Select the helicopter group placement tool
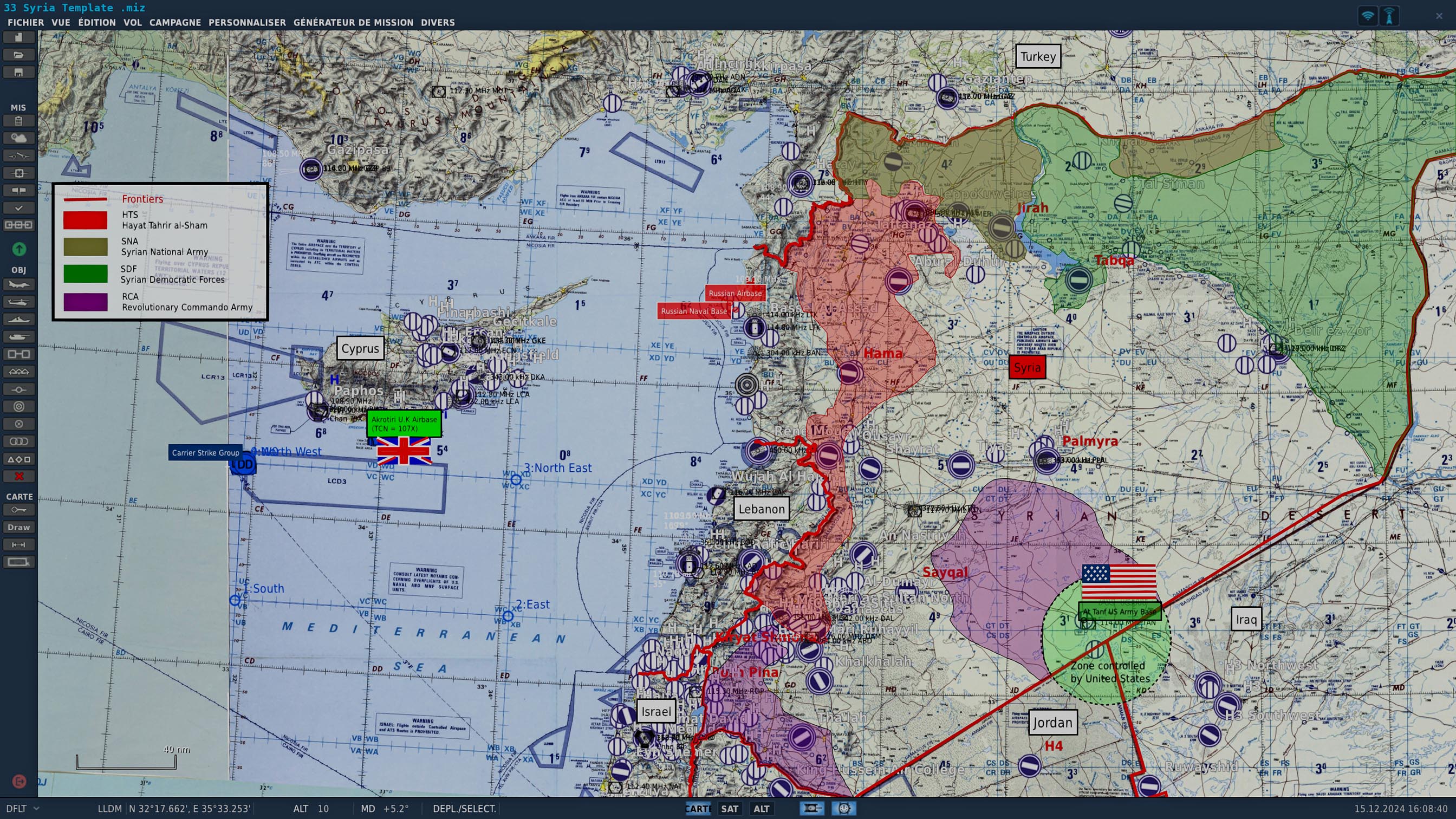 coord(18,302)
